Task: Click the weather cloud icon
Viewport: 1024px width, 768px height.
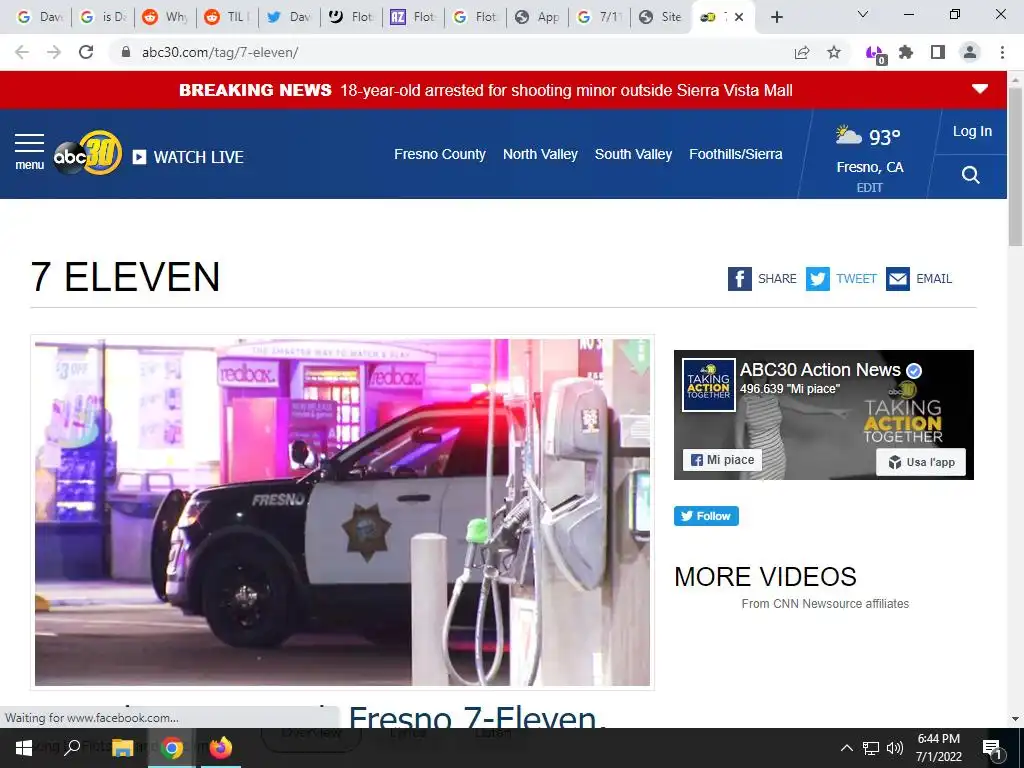Action: [848, 135]
